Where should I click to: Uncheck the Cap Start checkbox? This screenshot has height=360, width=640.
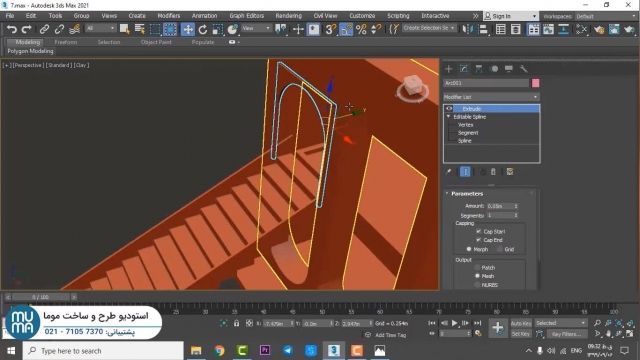[x=478, y=231]
